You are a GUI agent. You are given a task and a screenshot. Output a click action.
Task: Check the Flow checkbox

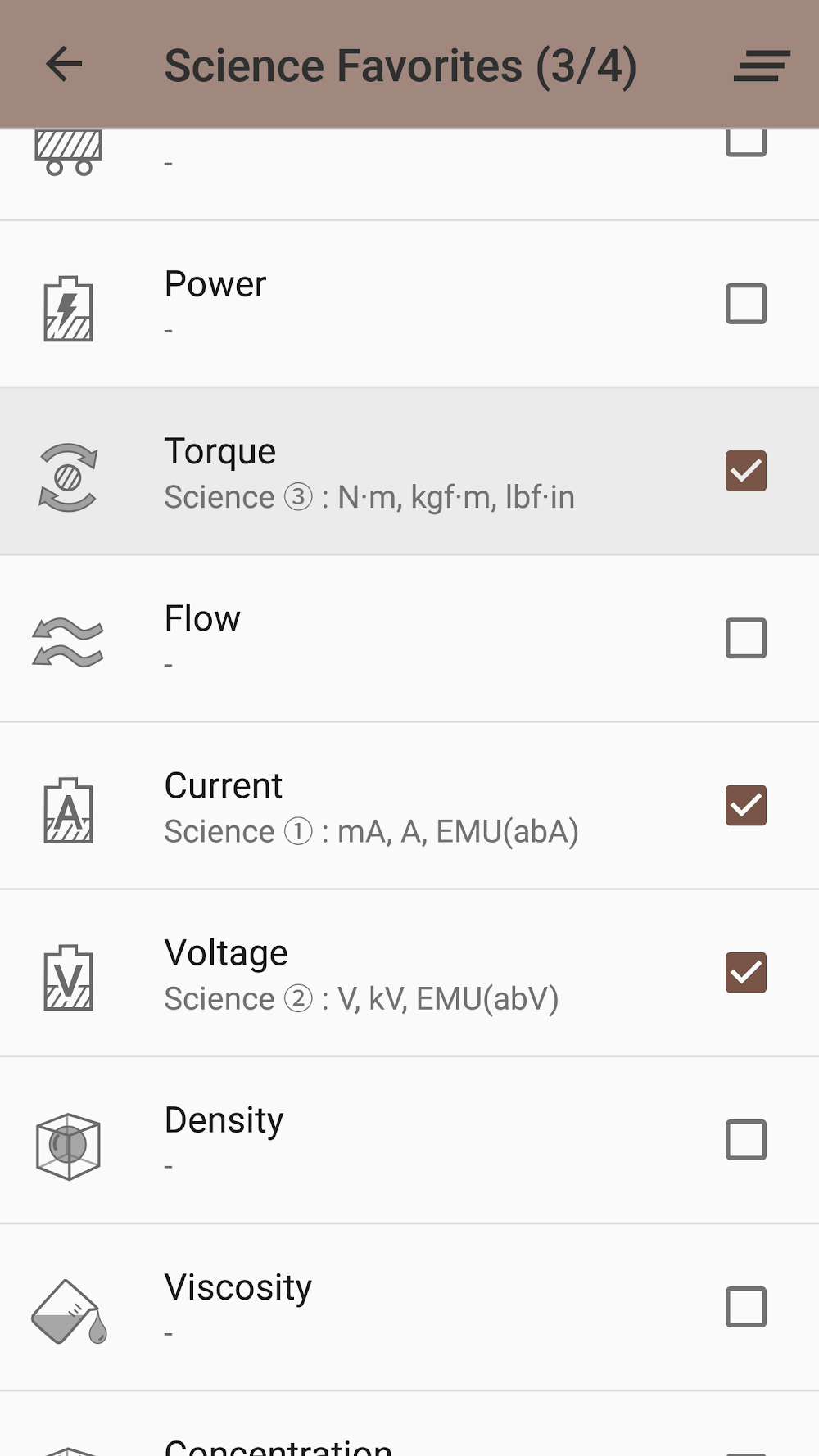(746, 638)
